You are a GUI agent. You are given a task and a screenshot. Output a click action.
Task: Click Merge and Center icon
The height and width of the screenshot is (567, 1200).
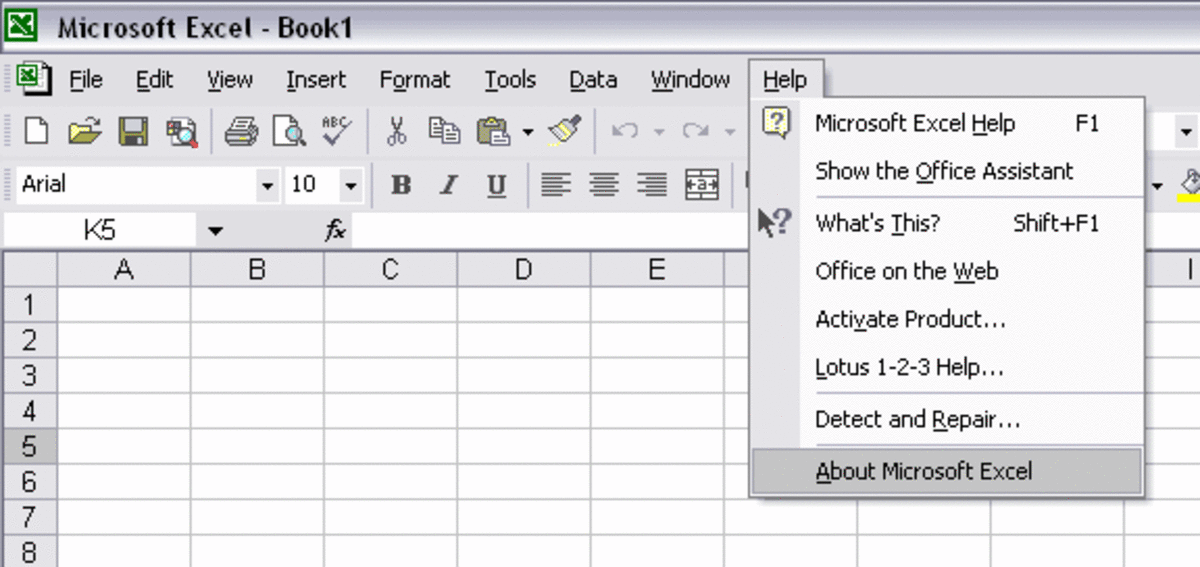tap(701, 184)
